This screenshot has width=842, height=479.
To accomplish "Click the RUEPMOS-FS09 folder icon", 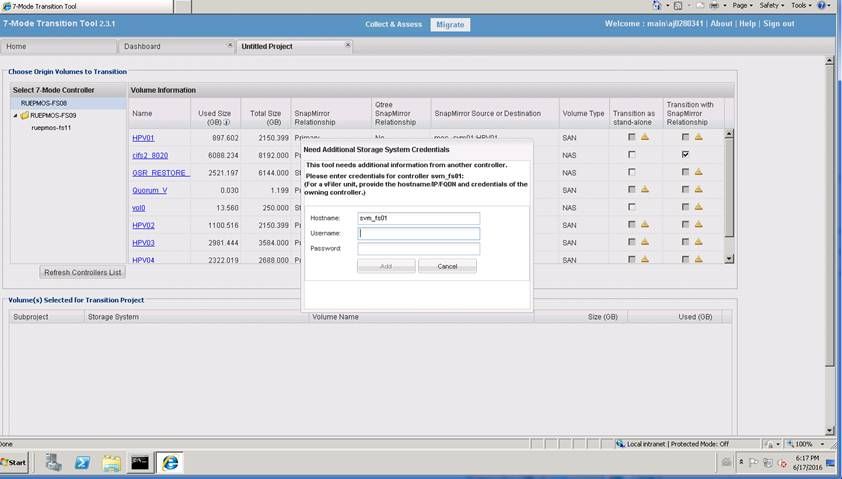I will [x=24, y=115].
